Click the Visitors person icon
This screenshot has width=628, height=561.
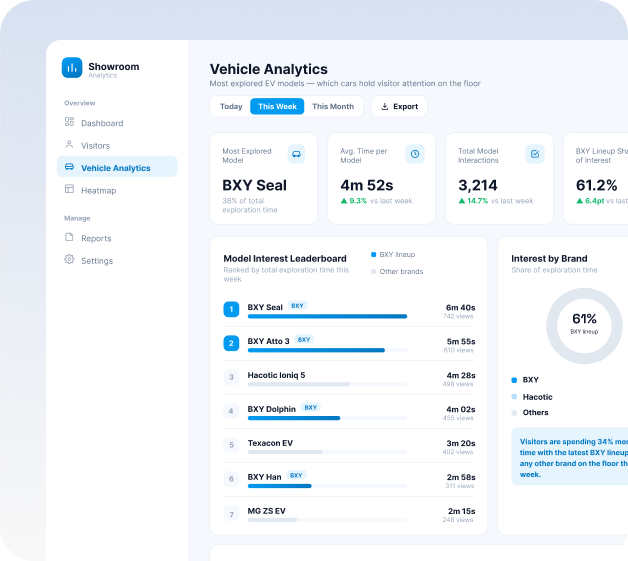(x=69, y=144)
